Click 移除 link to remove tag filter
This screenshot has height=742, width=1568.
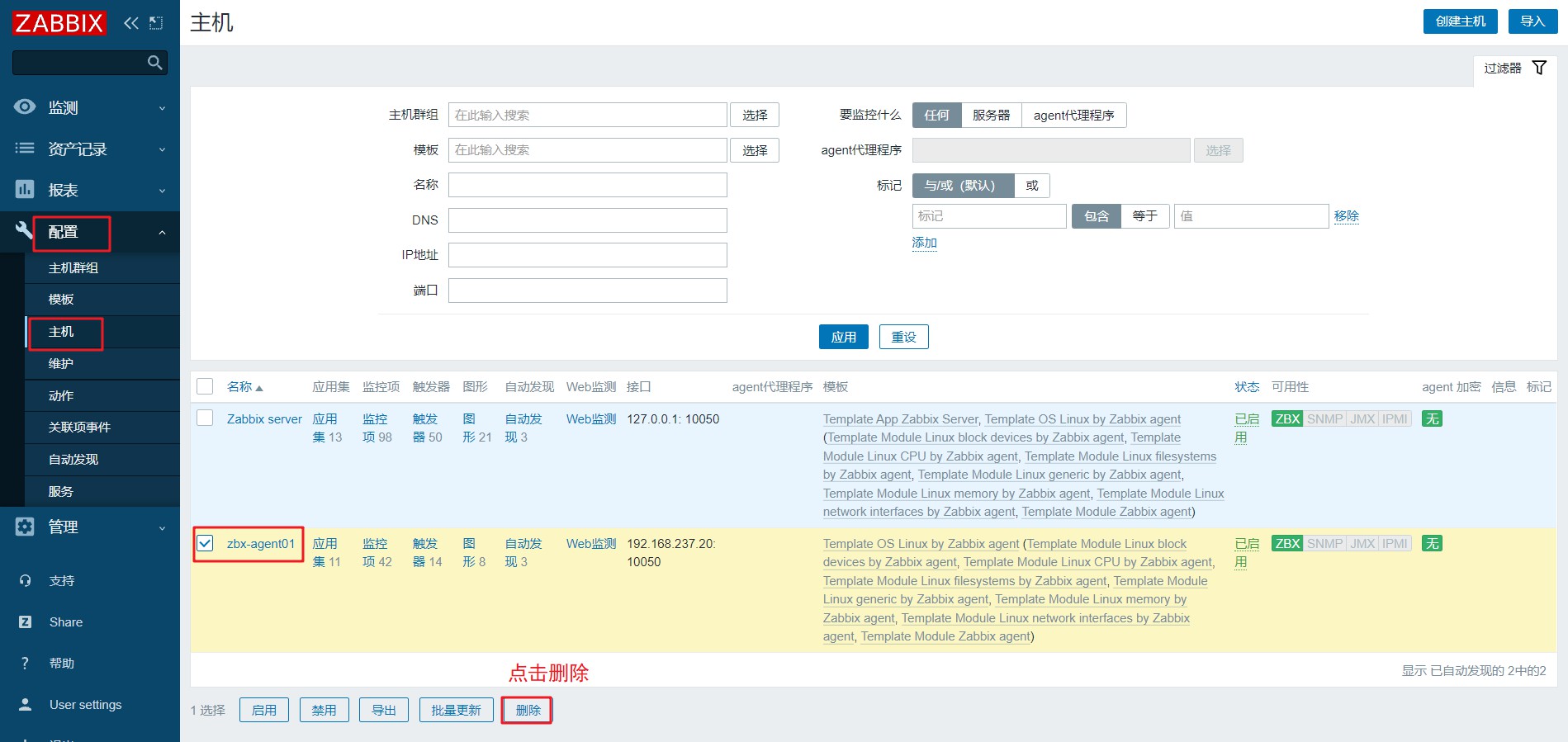(1346, 216)
